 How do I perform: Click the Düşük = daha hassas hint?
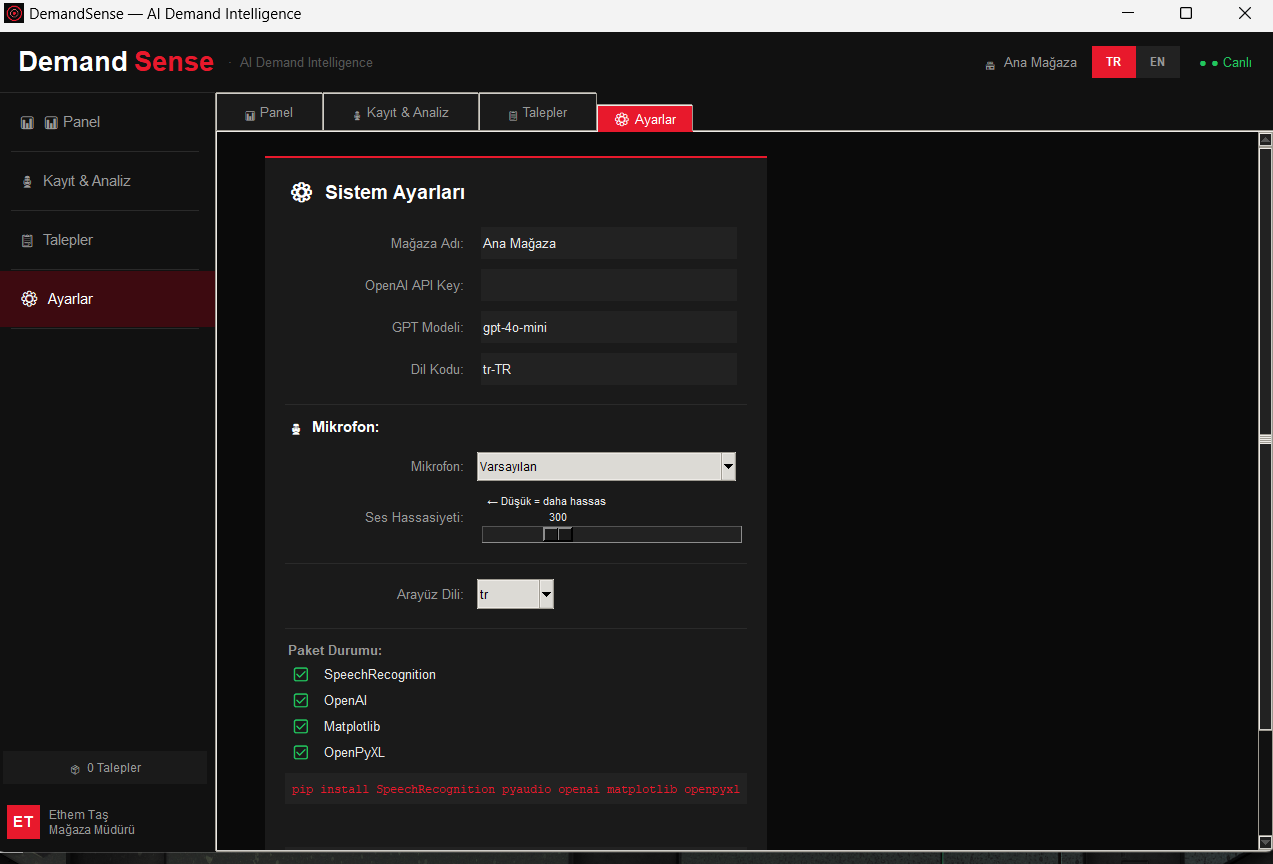coord(546,501)
